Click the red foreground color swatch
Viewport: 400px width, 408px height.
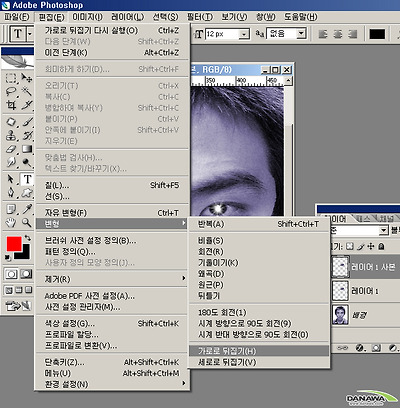(x=14, y=244)
